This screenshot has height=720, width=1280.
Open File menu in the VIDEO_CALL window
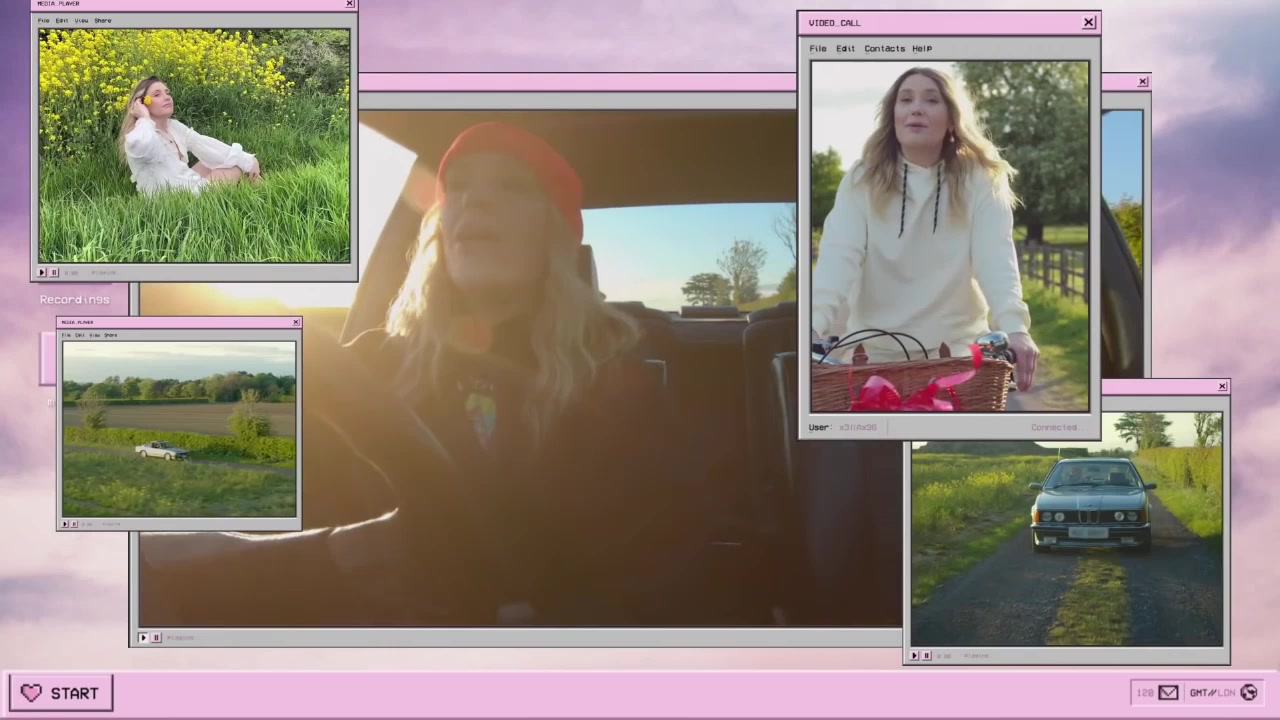coord(818,48)
